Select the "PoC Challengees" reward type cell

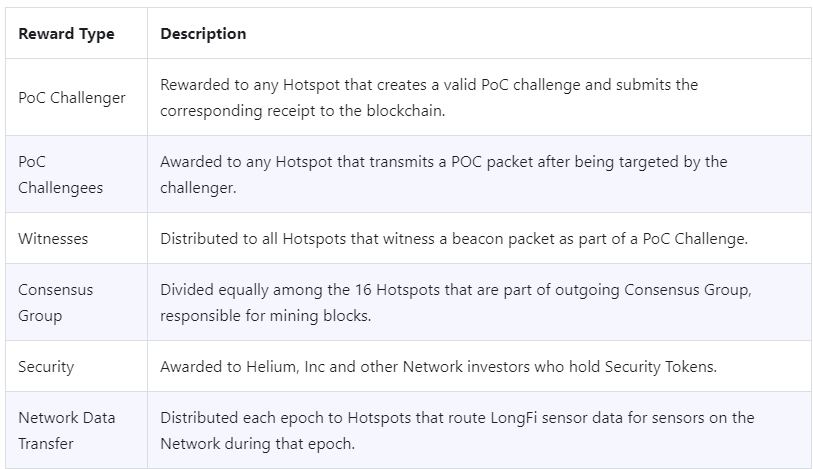60,174
